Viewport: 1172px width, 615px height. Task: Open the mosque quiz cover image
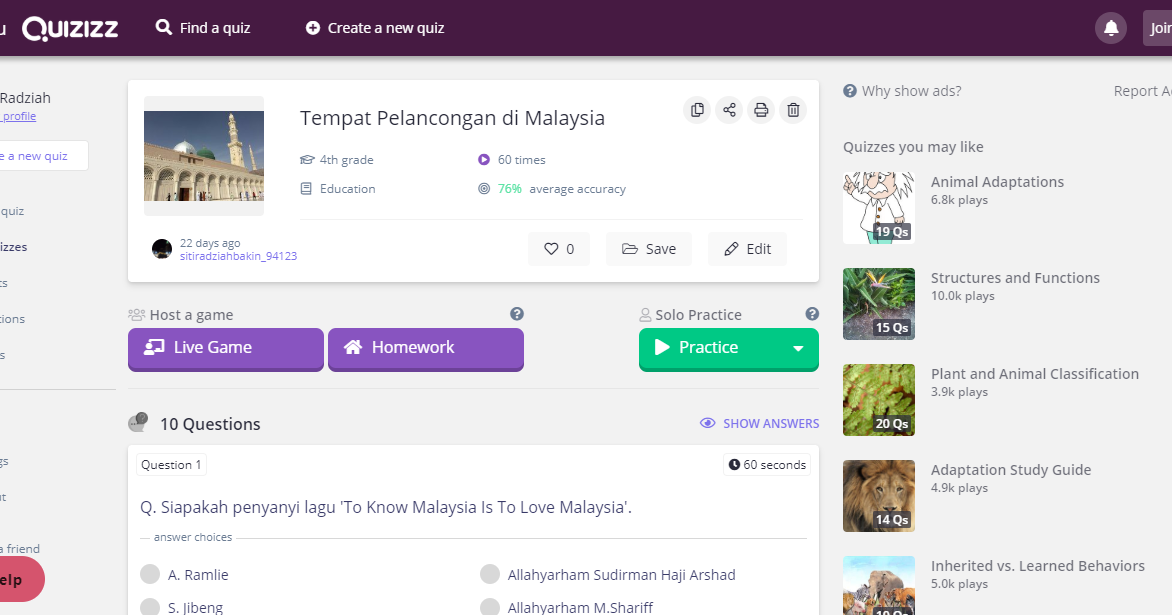pyautogui.click(x=204, y=155)
